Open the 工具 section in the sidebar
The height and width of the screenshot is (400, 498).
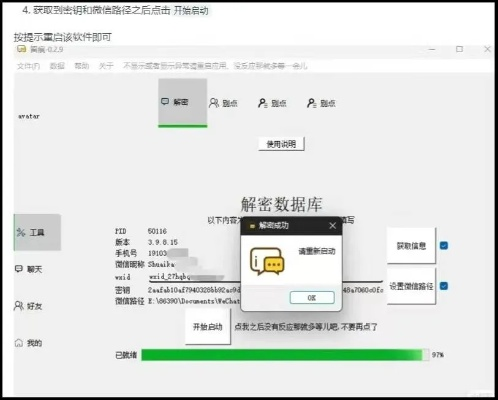pyautogui.click(x=37, y=232)
